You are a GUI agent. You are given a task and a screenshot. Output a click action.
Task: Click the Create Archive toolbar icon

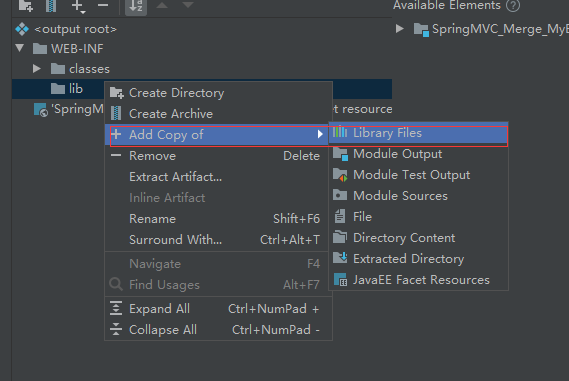tap(51, 5)
